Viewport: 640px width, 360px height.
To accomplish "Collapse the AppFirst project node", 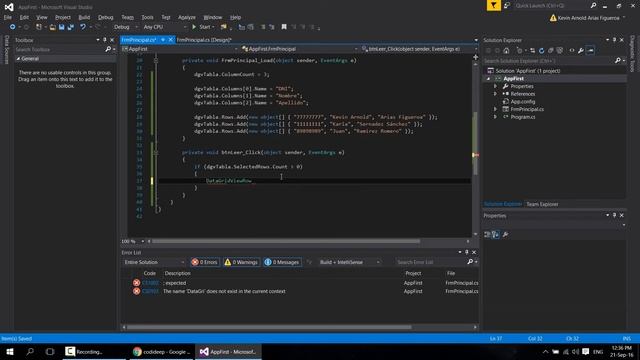I will coord(489,78).
